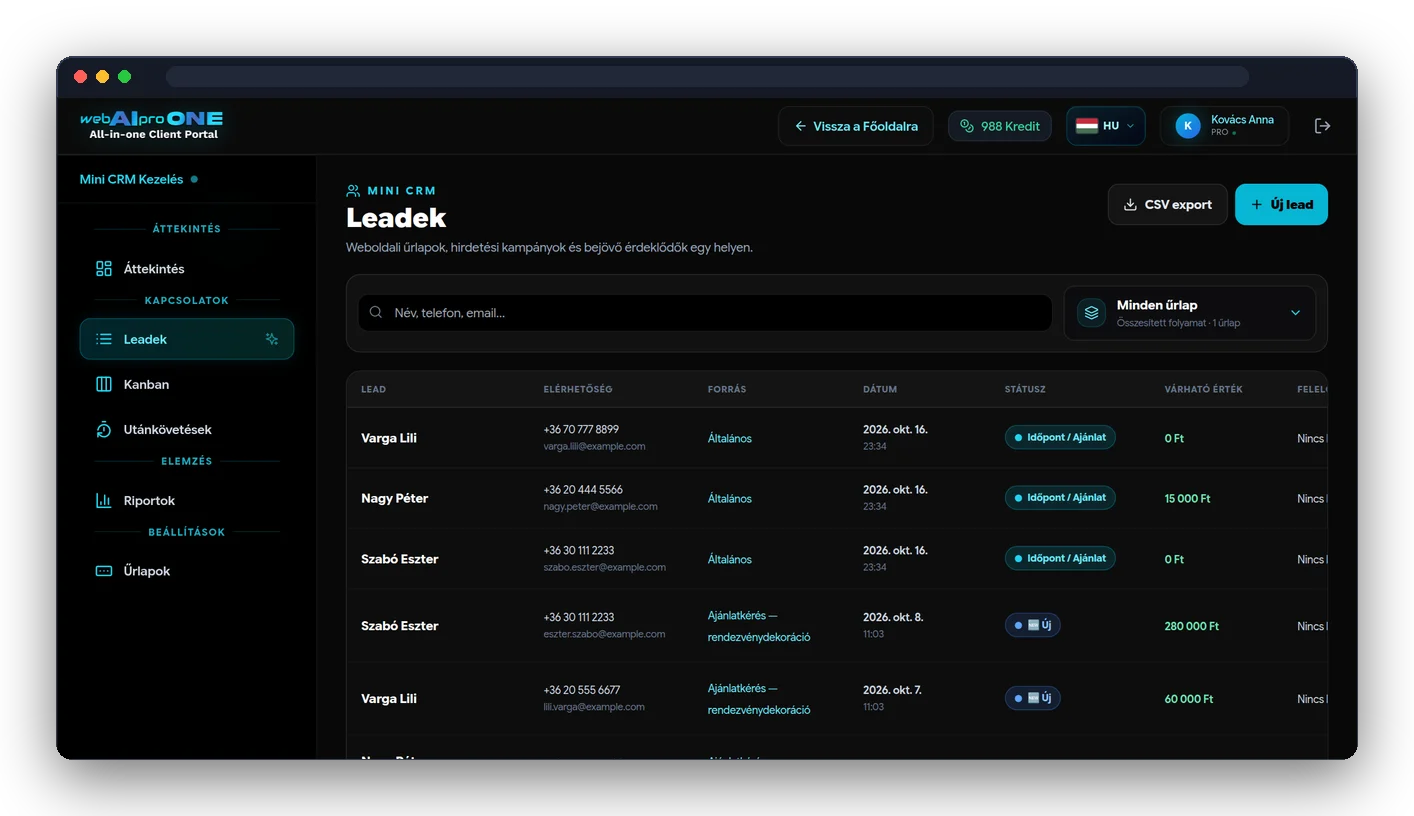Image resolution: width=1414 pixels, height=816 pixels.
Task: Click the 280 000 Ft value
Action: 1192,626
